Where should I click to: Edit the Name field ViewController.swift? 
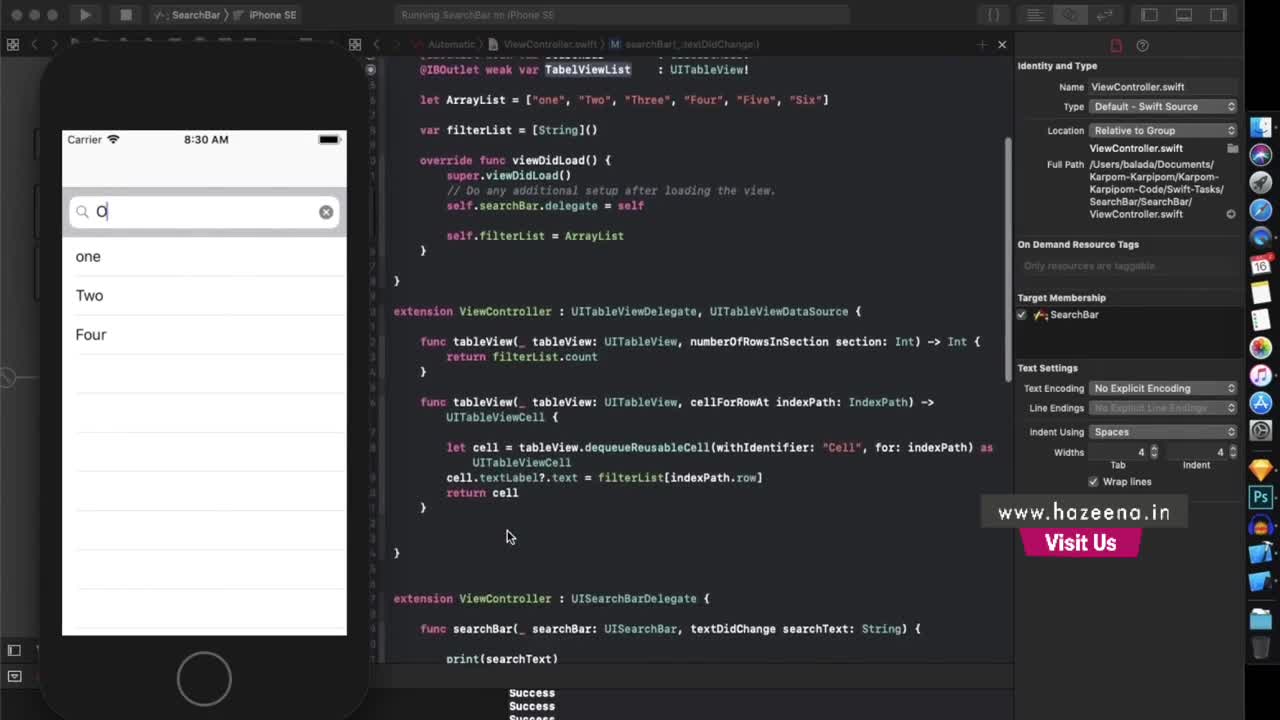click(x=1162, y=87)
